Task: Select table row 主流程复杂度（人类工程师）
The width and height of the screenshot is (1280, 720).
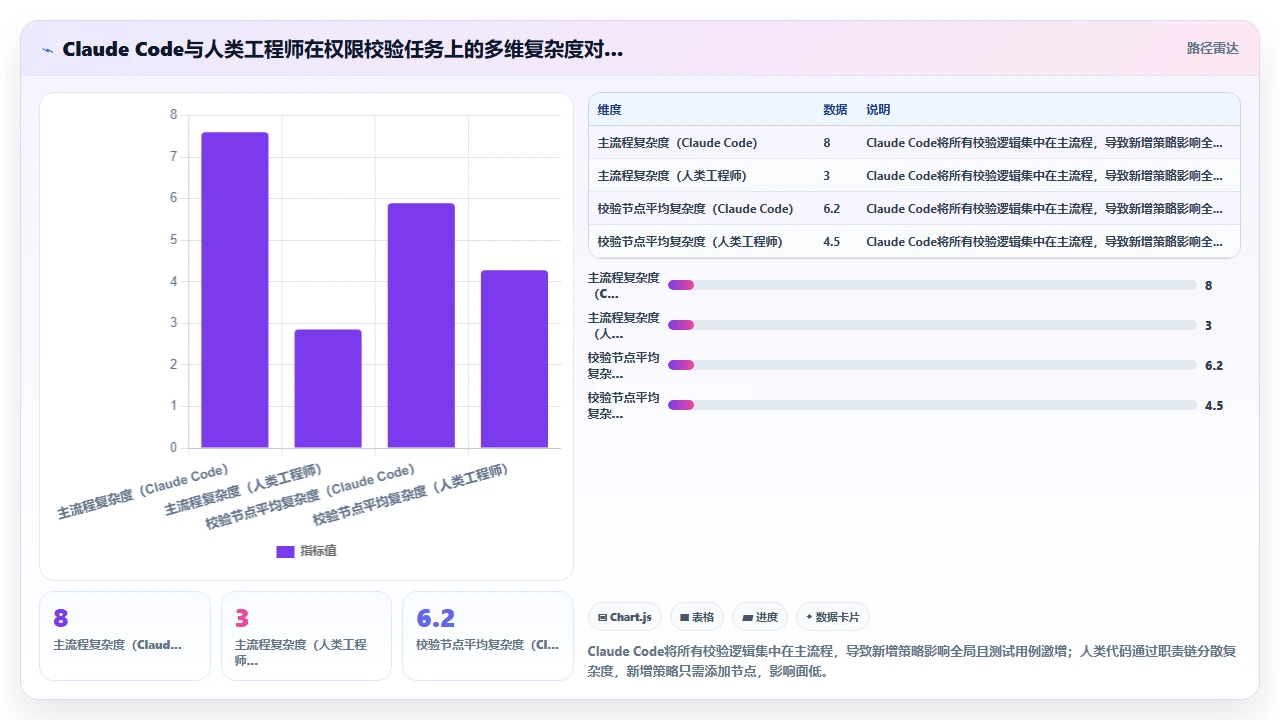Action: click(914, 176)
